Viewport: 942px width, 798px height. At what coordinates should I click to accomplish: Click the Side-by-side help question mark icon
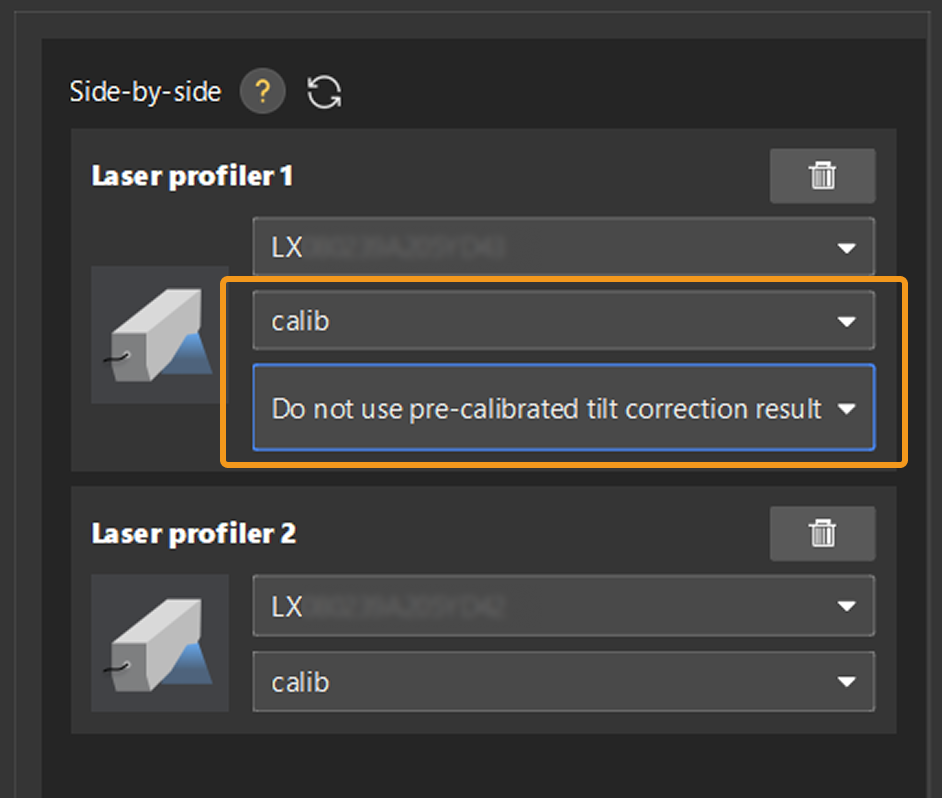click(x=262, y=91)
